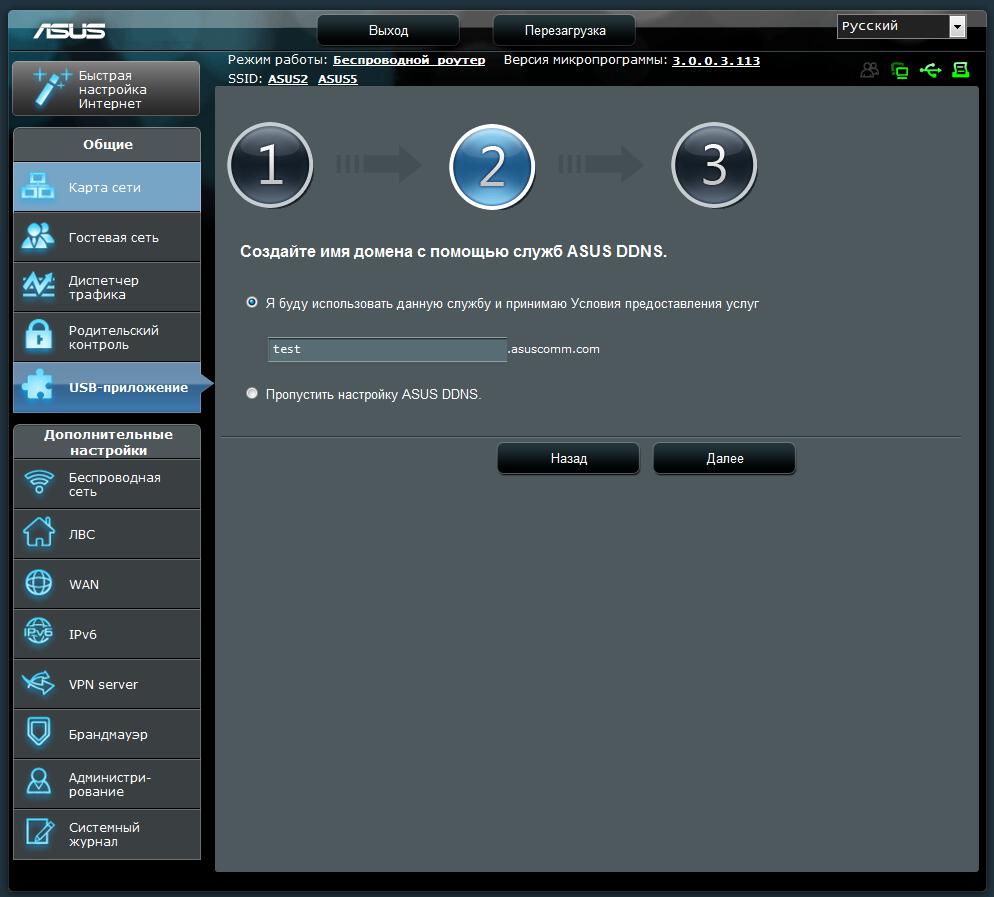This screenshot has height=897, width=994.
Task: Go to WAN settings
Action: (x=106, y=584)
